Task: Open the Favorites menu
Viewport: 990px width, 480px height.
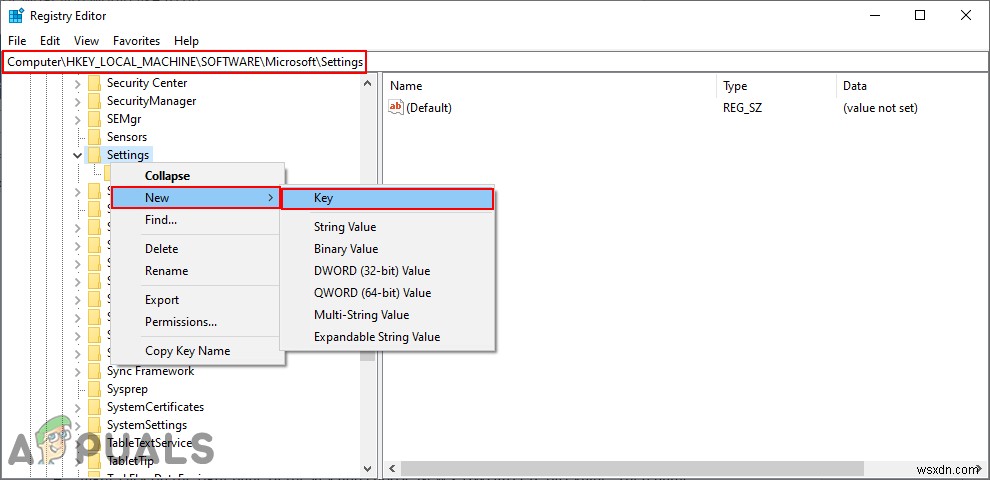Action: tap(136, 40)
